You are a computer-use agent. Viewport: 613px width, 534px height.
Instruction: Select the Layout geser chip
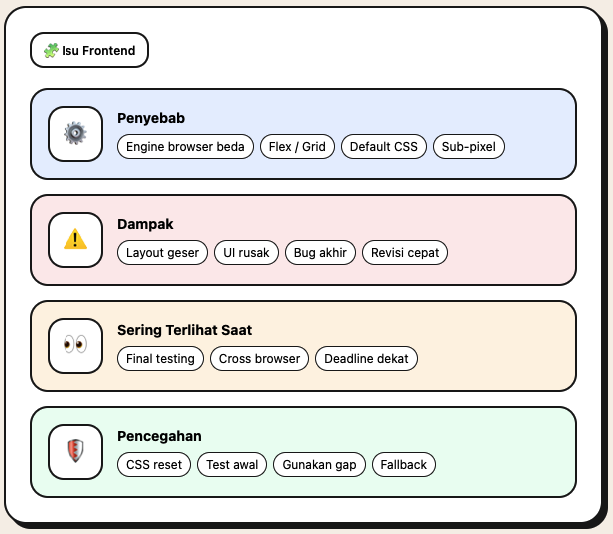click(162, 253)
